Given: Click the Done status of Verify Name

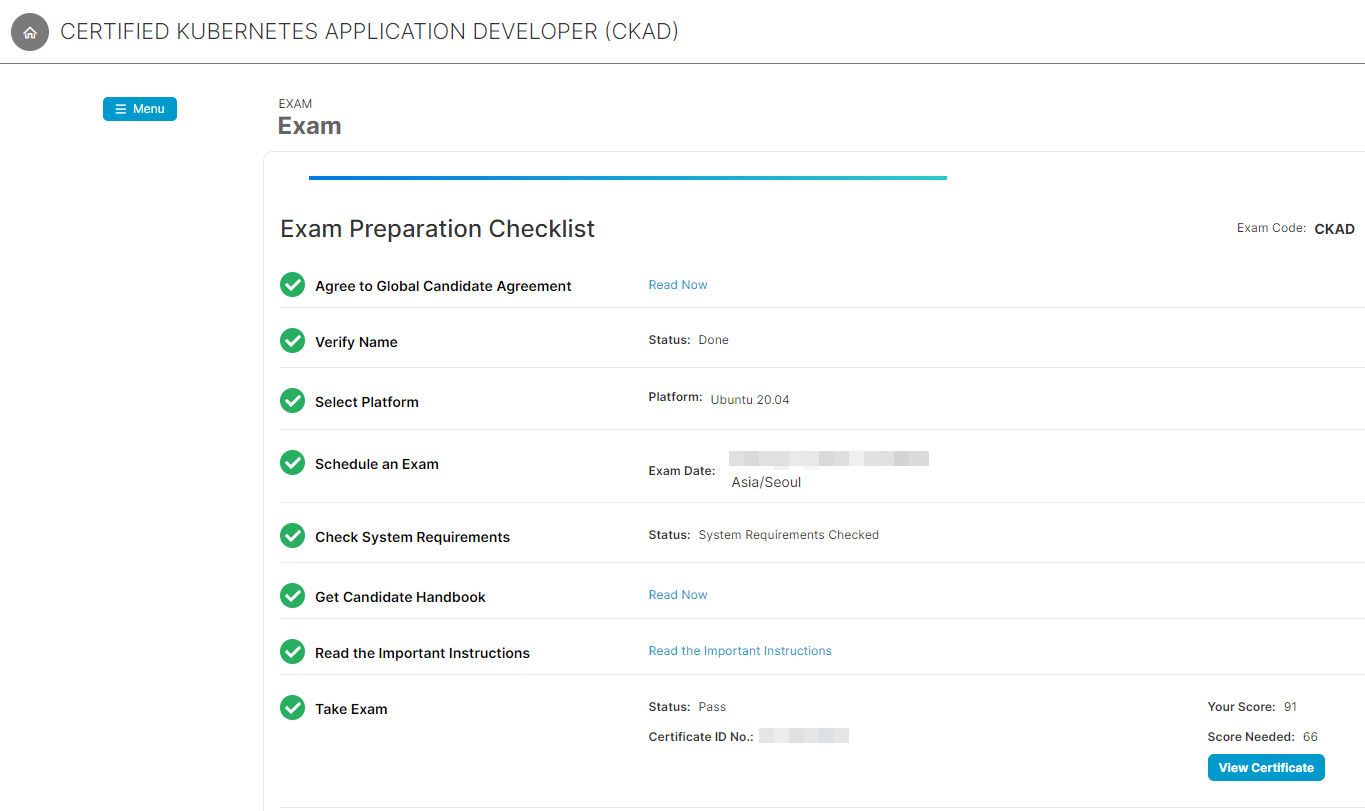Looking at the screenshot, I should (713, 340).
